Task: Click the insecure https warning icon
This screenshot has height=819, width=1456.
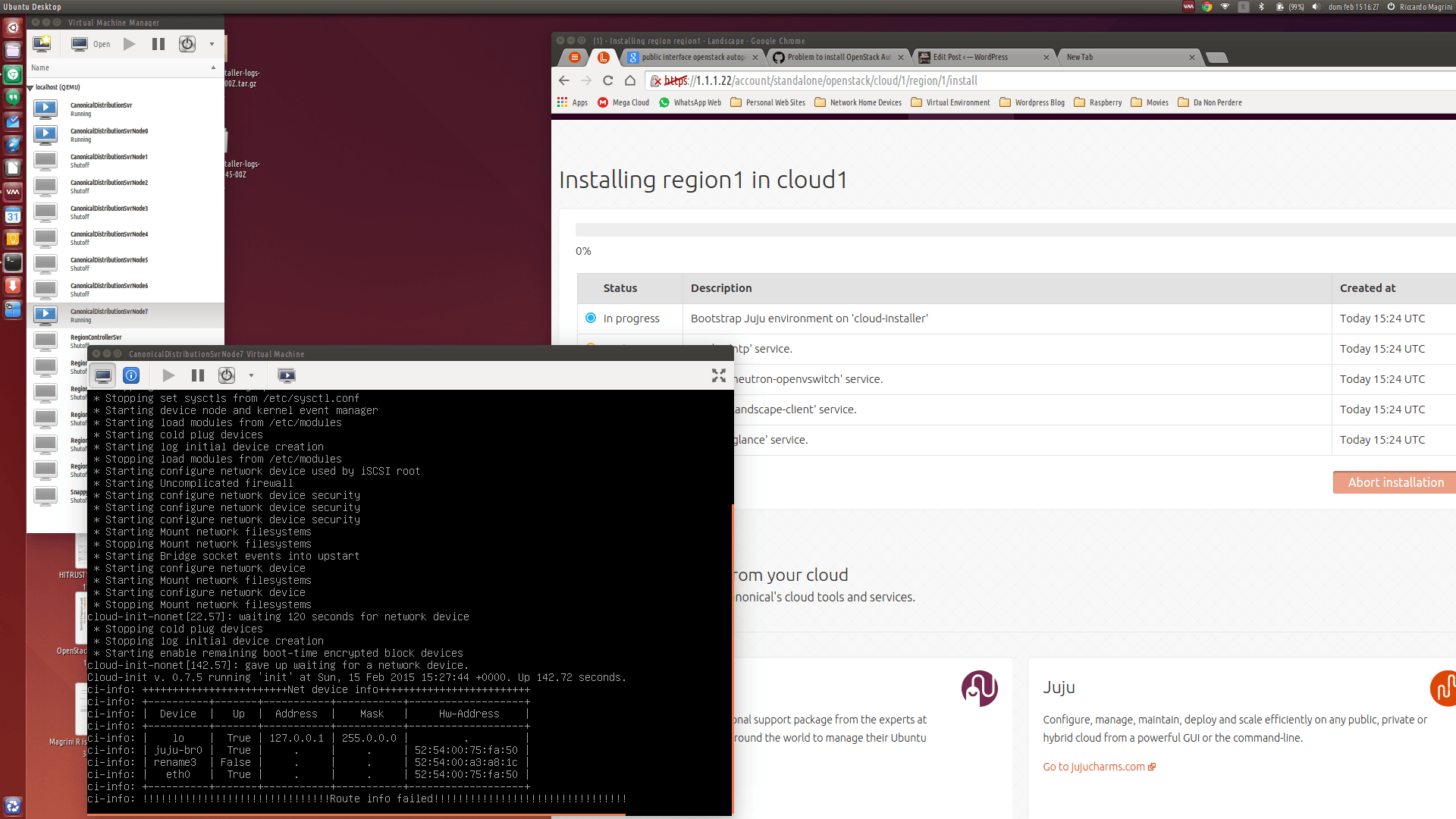Action: click(x=656, y=81)
